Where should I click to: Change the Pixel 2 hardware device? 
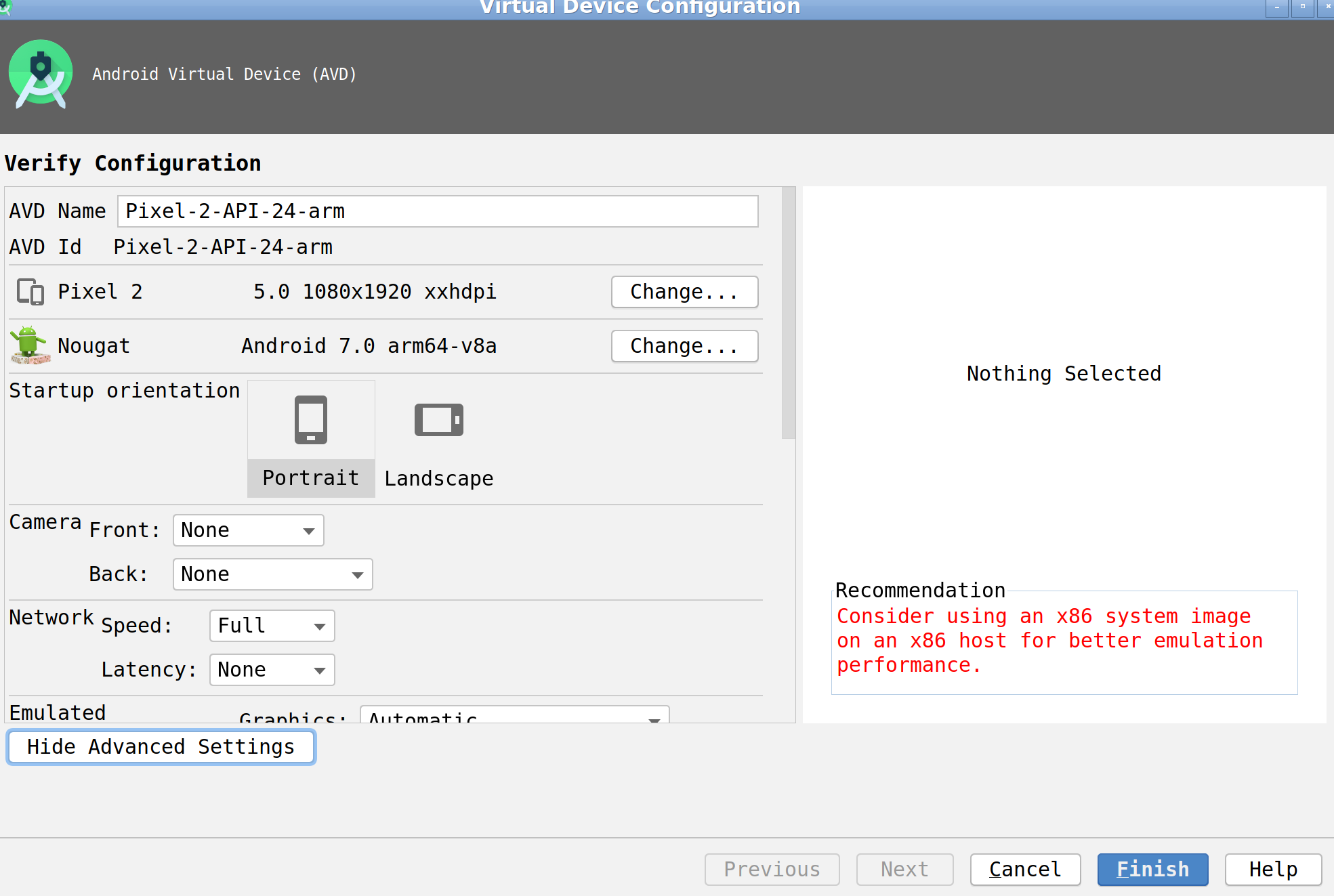684,292
